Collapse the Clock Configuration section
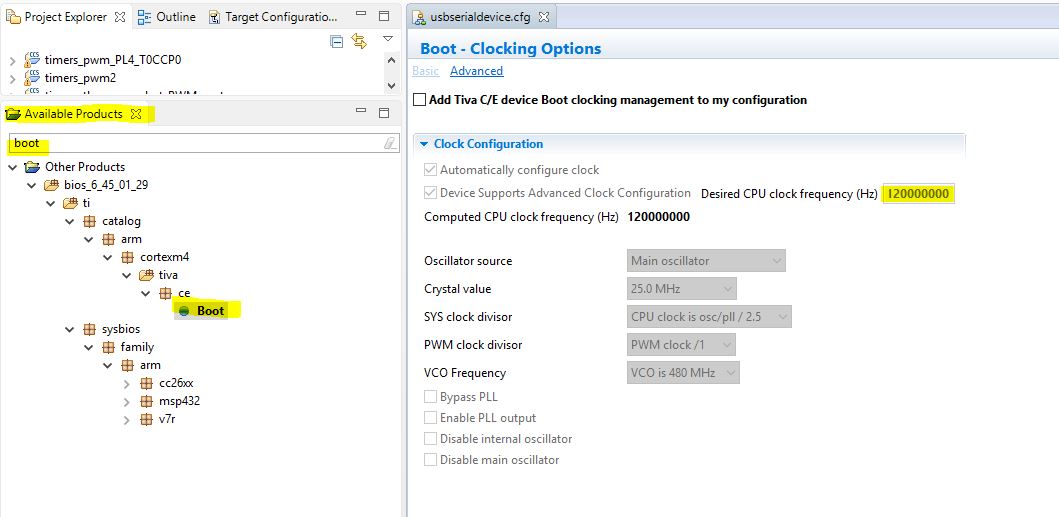This screenshot has width=1059, height=517. click(424, 144)
